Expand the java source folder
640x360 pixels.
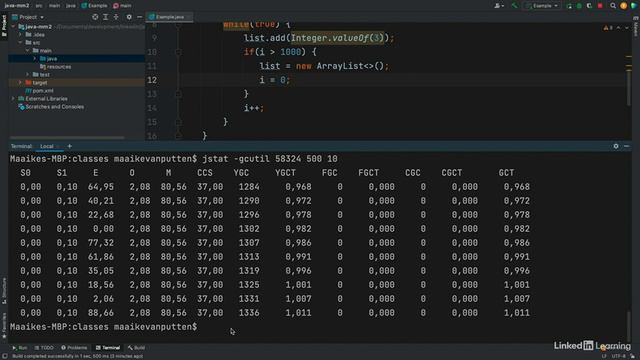click(35, 59)
